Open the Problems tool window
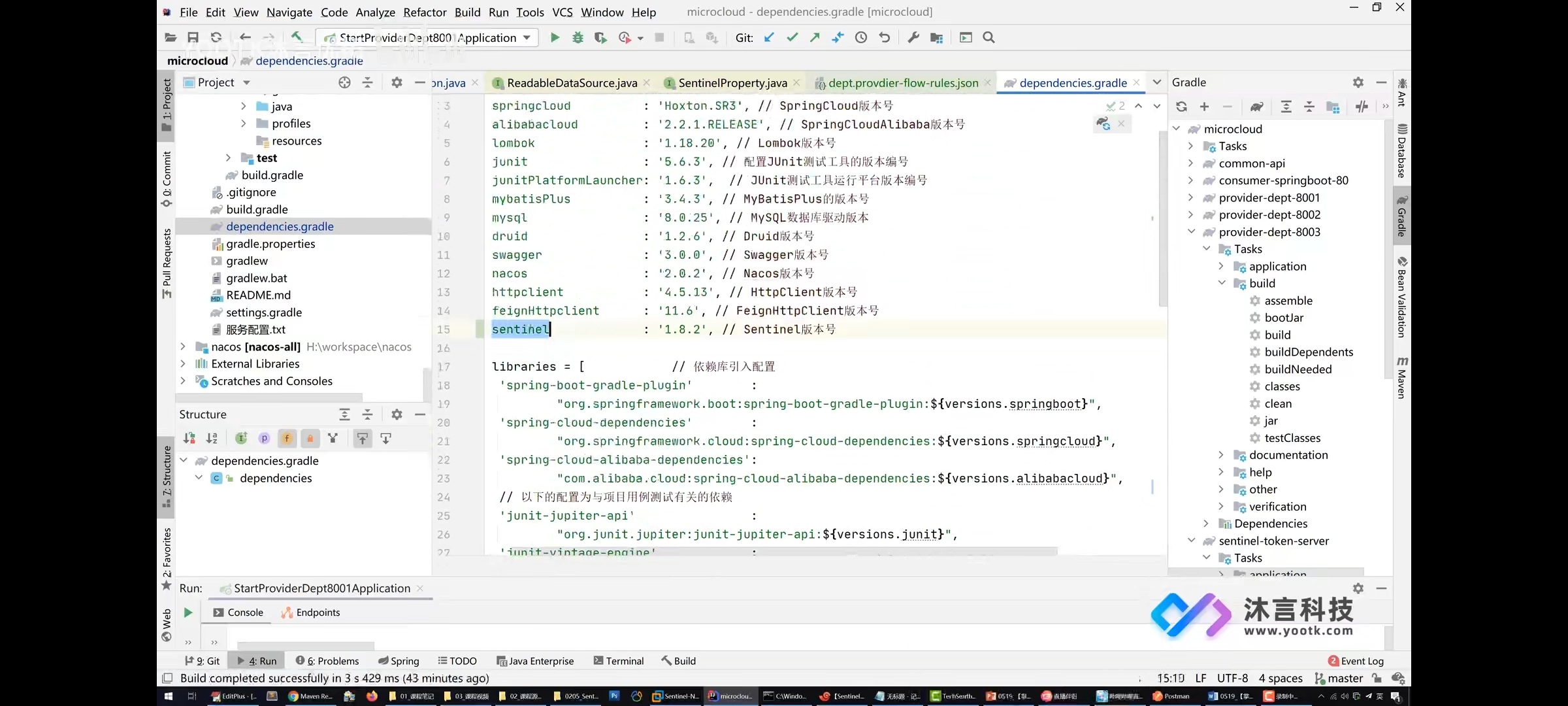The height and width of the screenshot is (706, 1568). click(327, 661)
